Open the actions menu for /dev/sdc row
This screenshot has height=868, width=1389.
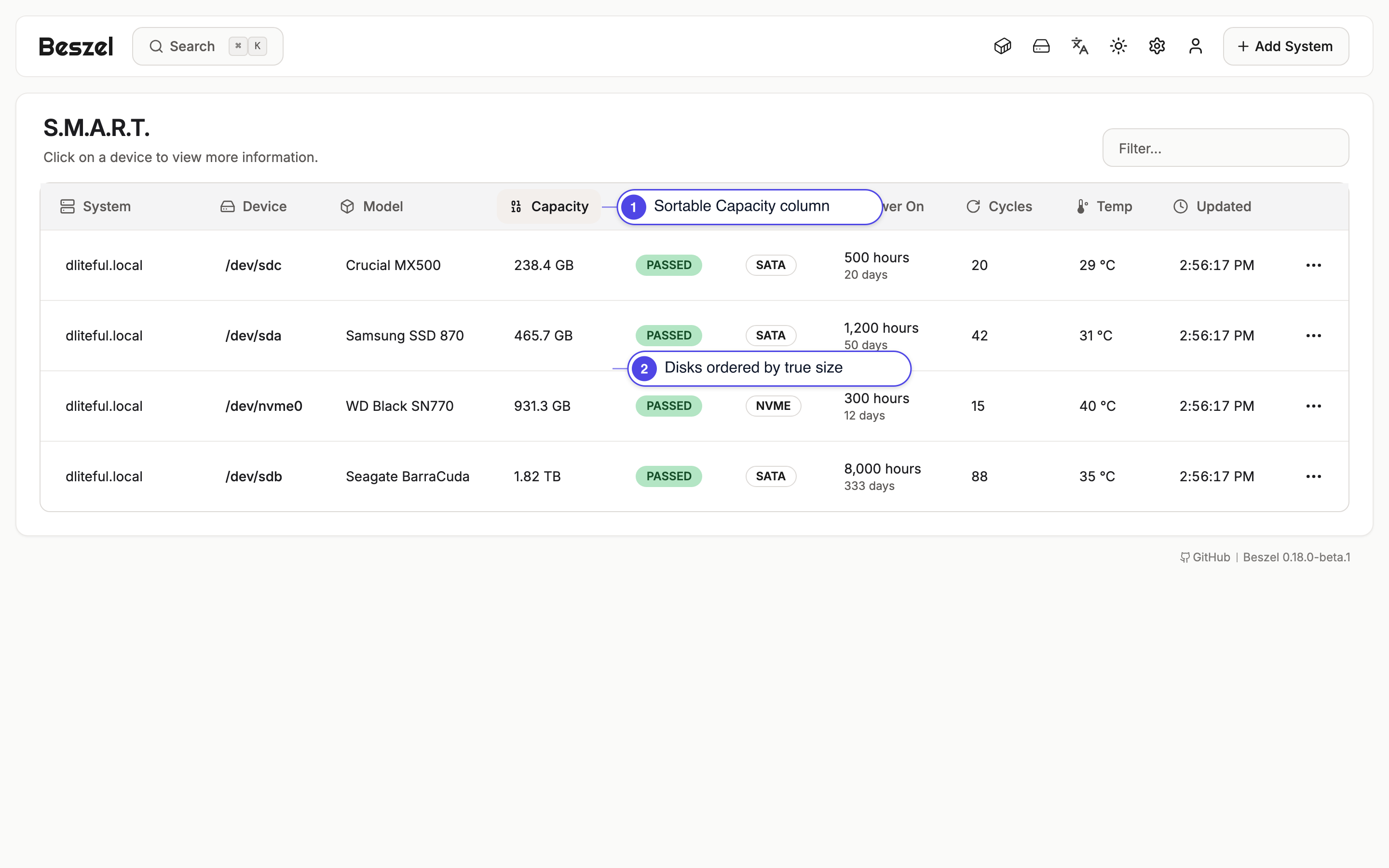click(1313, 265)
